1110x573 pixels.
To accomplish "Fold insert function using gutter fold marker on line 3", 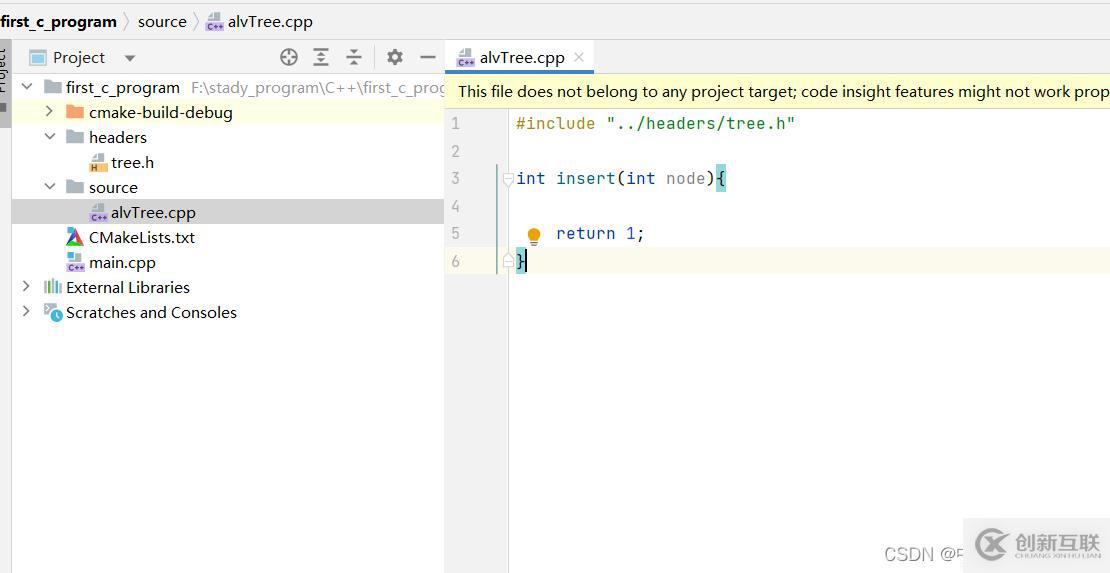I will 508,179.
